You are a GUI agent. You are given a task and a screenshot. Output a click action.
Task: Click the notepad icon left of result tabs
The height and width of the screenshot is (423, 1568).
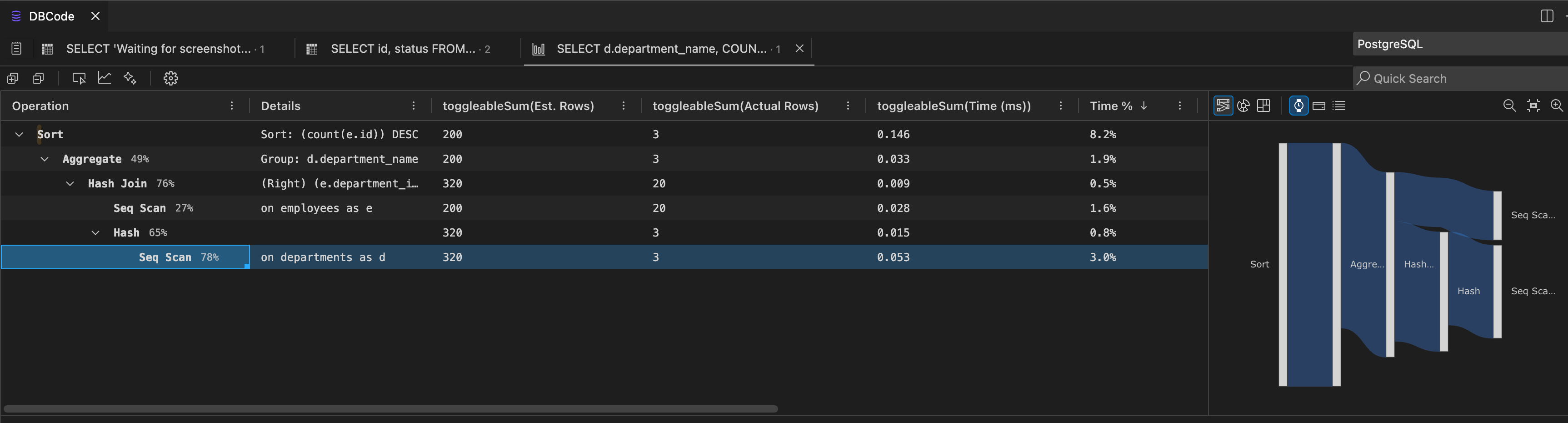[16, 49]
